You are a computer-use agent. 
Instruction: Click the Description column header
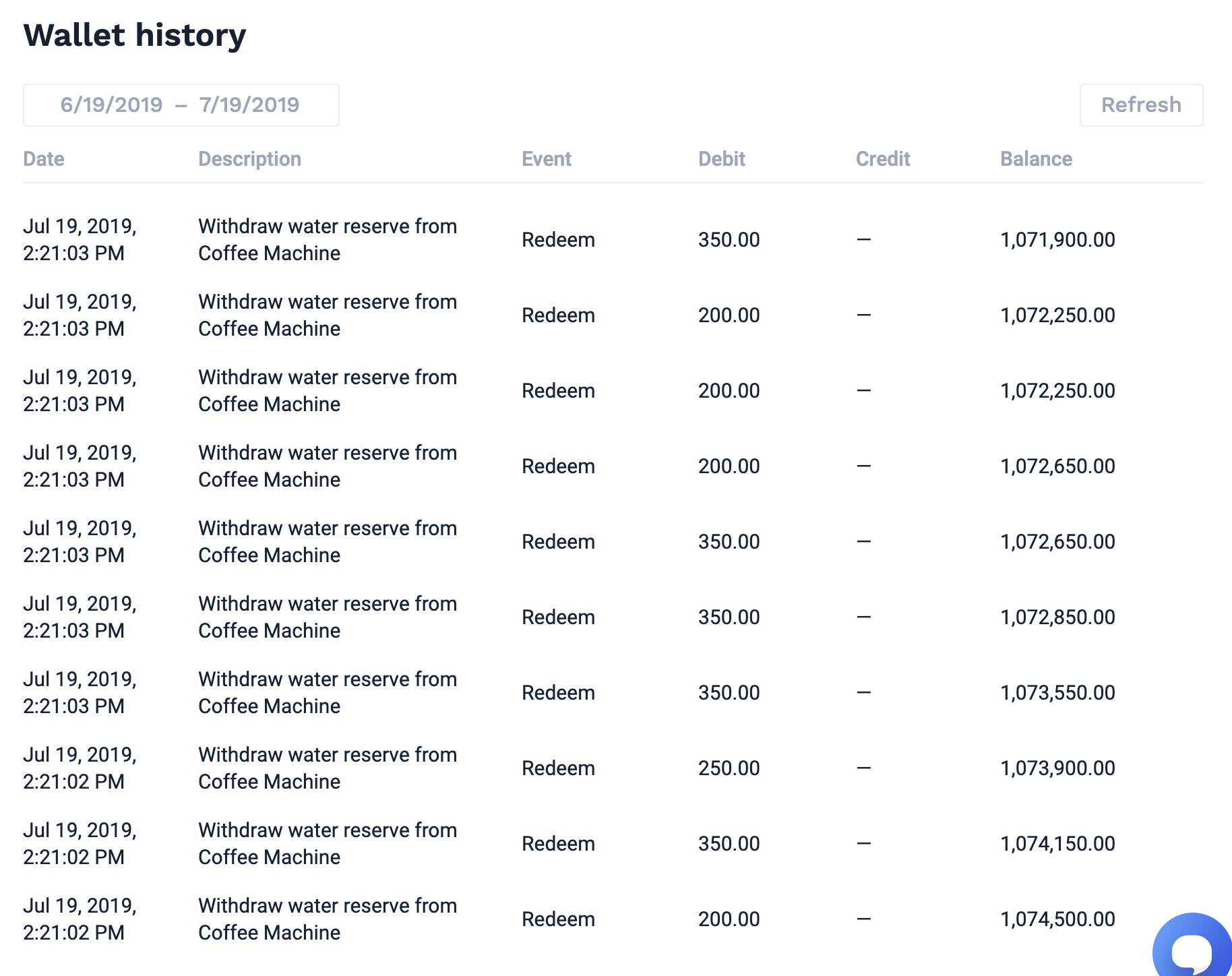249,159
